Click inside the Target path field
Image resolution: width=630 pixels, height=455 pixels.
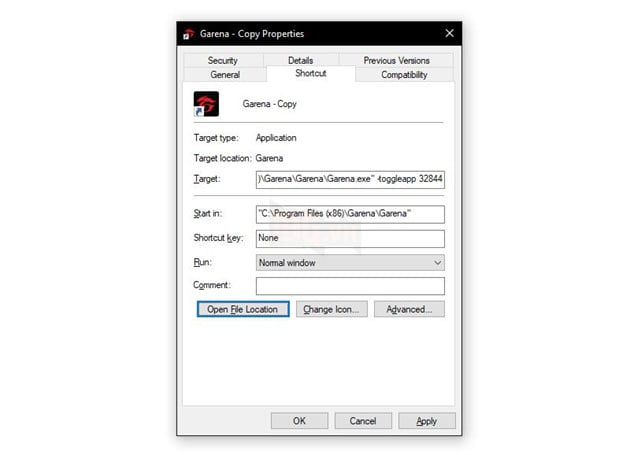[349, 180]
